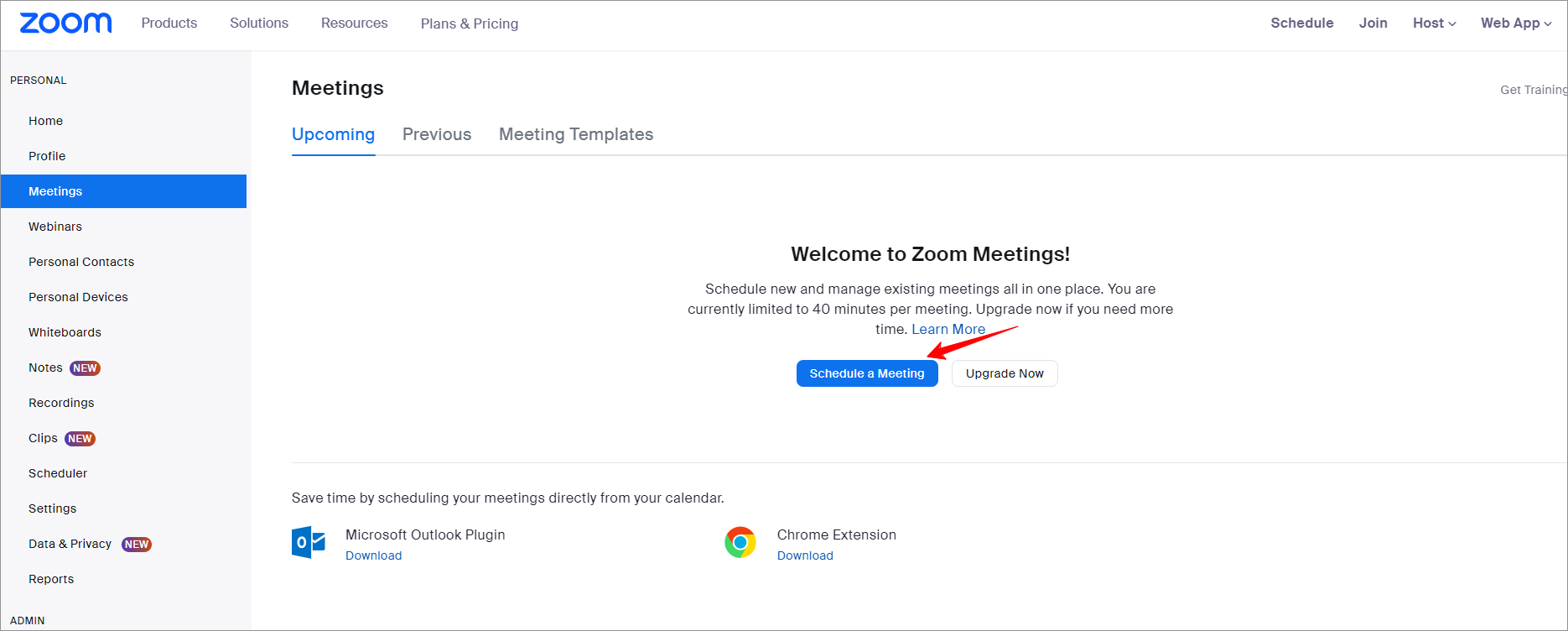Select Meetings in the sidebar
This screenshot has width=1568, height=631.
(123, 191)
